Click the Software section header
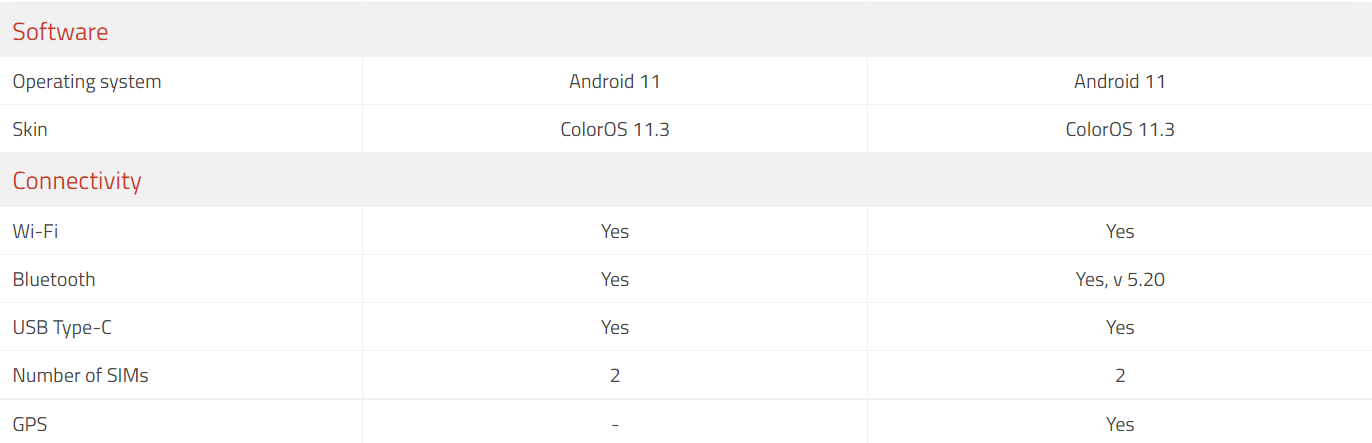The height and width of the screenshot is (443, 1372). click(60, 32)
